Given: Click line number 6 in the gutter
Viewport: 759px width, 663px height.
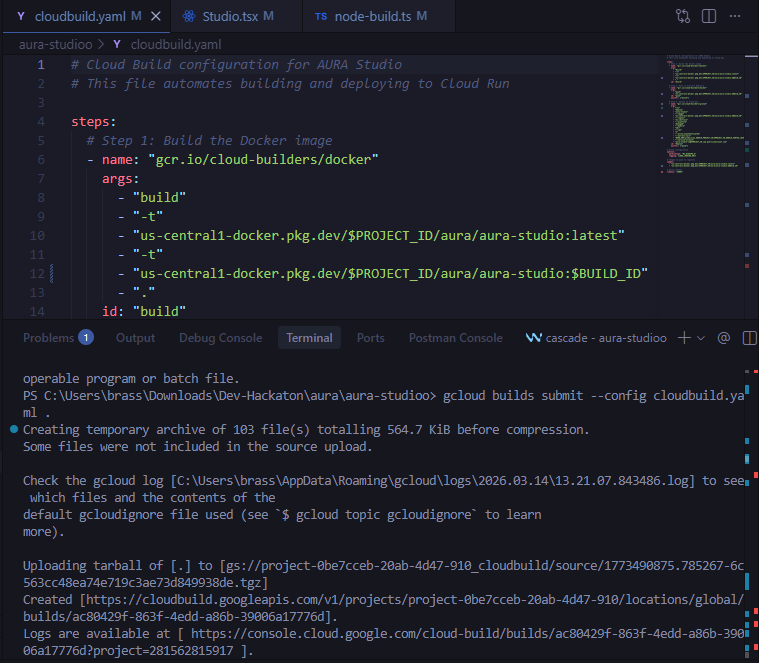Looking at the screenshot, I should click(x=41, y=160).
